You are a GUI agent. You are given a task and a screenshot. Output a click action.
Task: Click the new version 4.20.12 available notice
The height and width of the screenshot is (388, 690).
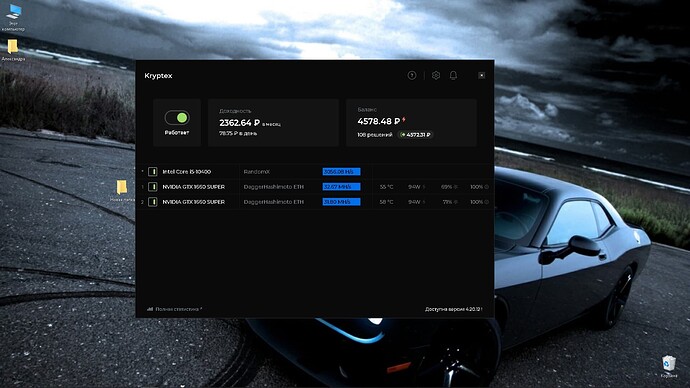(x=454, y=309)
